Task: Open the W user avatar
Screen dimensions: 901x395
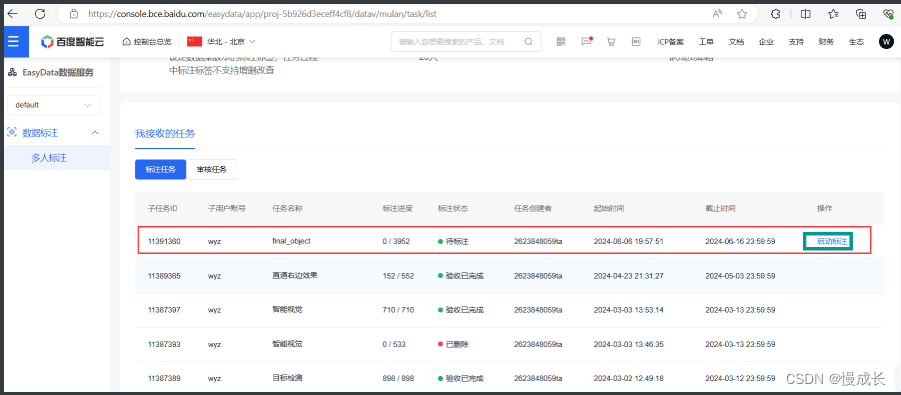Action: 887,41
